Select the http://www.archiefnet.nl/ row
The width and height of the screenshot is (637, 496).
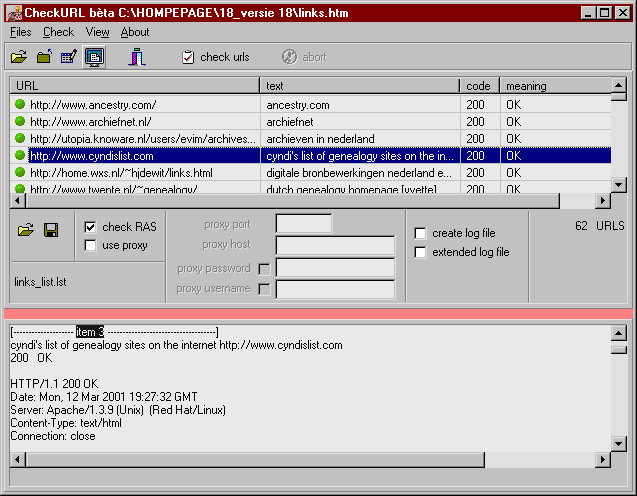310,122
